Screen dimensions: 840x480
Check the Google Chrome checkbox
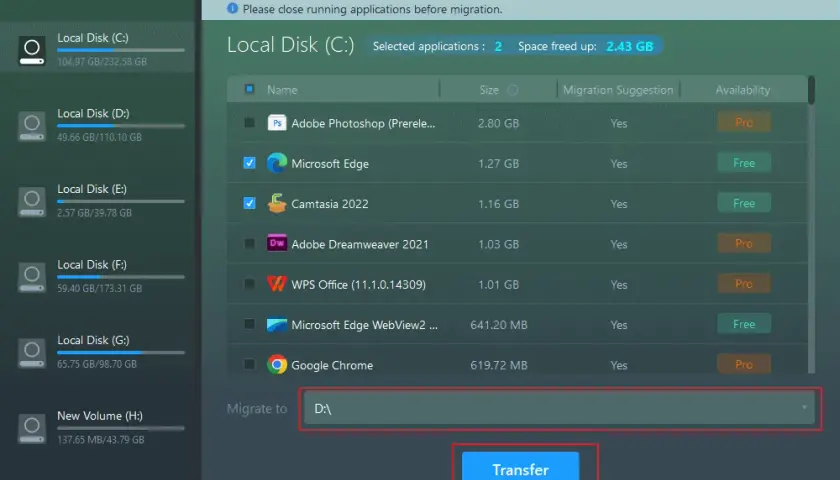[249, 364]
